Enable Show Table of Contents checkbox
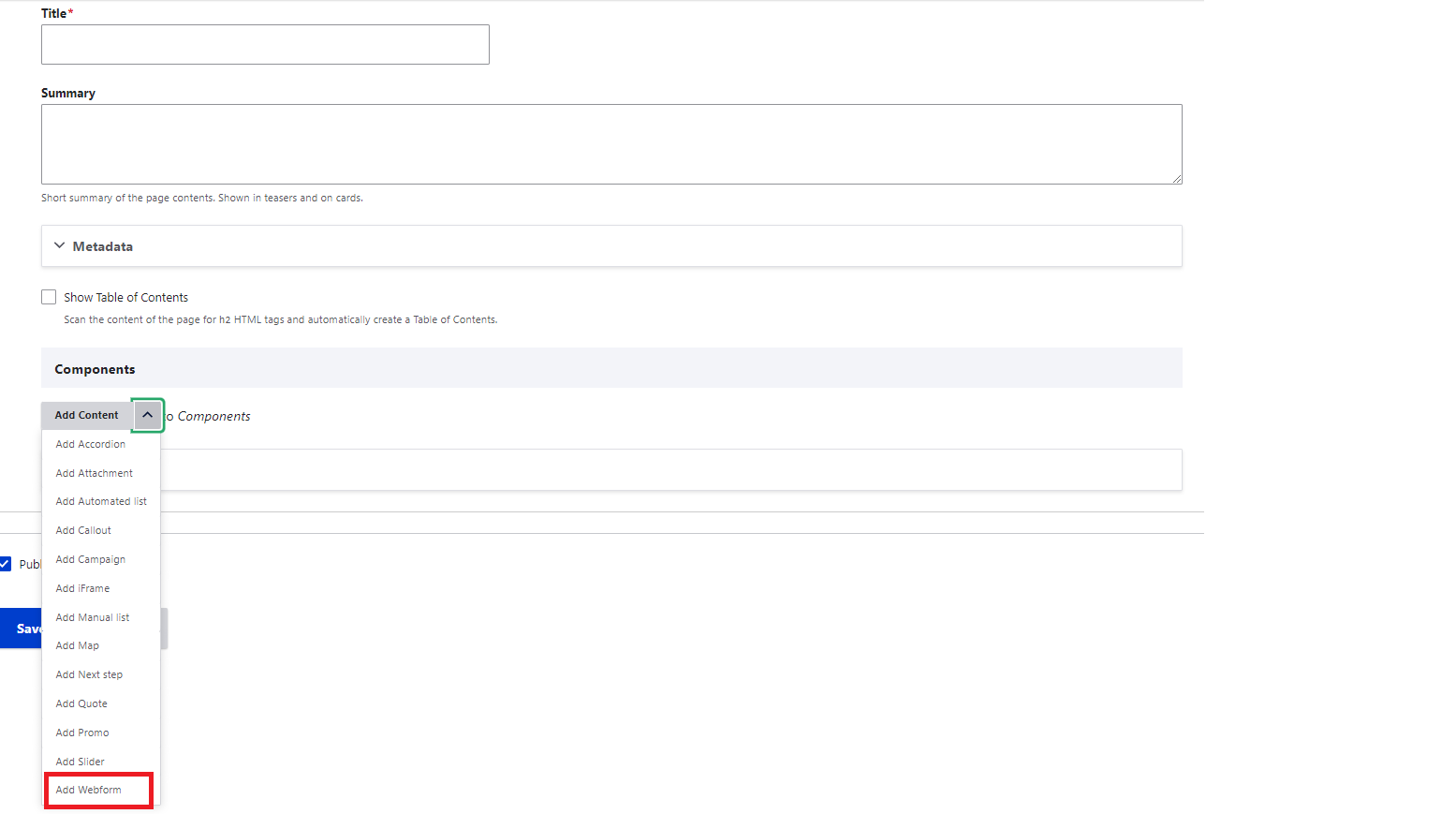Image resolution: width=1456 pixels, height=814 pixels. [49, 297]
